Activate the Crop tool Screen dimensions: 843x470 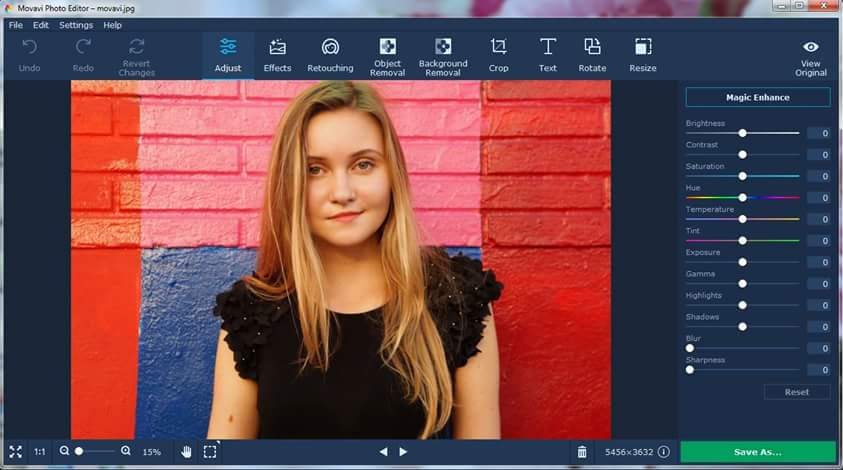(x=498, y=55)
